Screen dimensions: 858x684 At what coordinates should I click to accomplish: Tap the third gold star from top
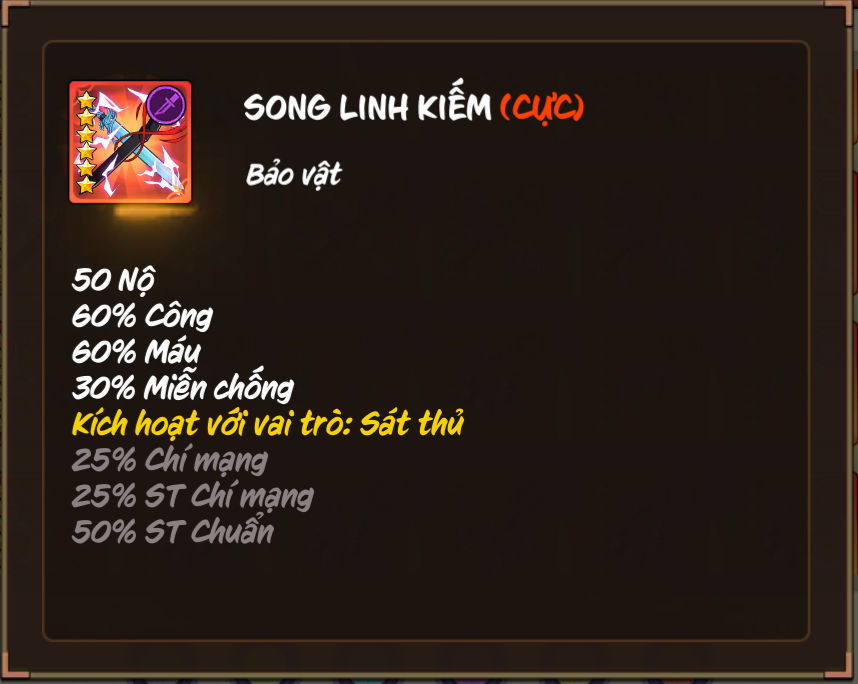pyautogui.click(x=86, y=134)
